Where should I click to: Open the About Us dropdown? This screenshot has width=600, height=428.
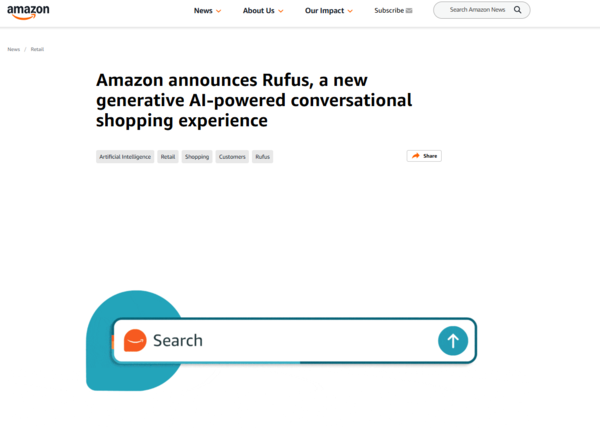click(263, 11)
